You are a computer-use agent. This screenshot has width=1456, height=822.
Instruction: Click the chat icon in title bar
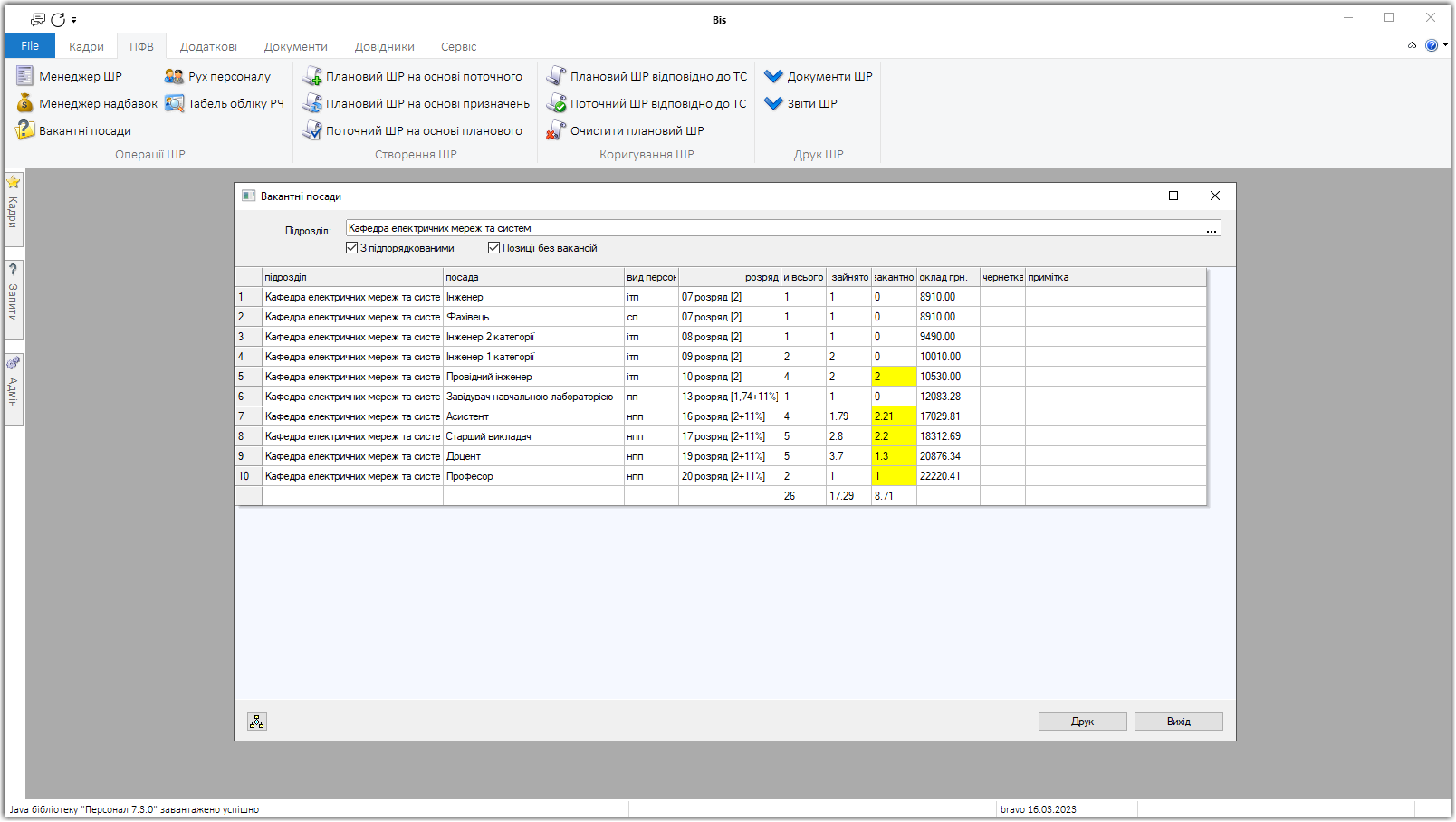tap(38, 19)
